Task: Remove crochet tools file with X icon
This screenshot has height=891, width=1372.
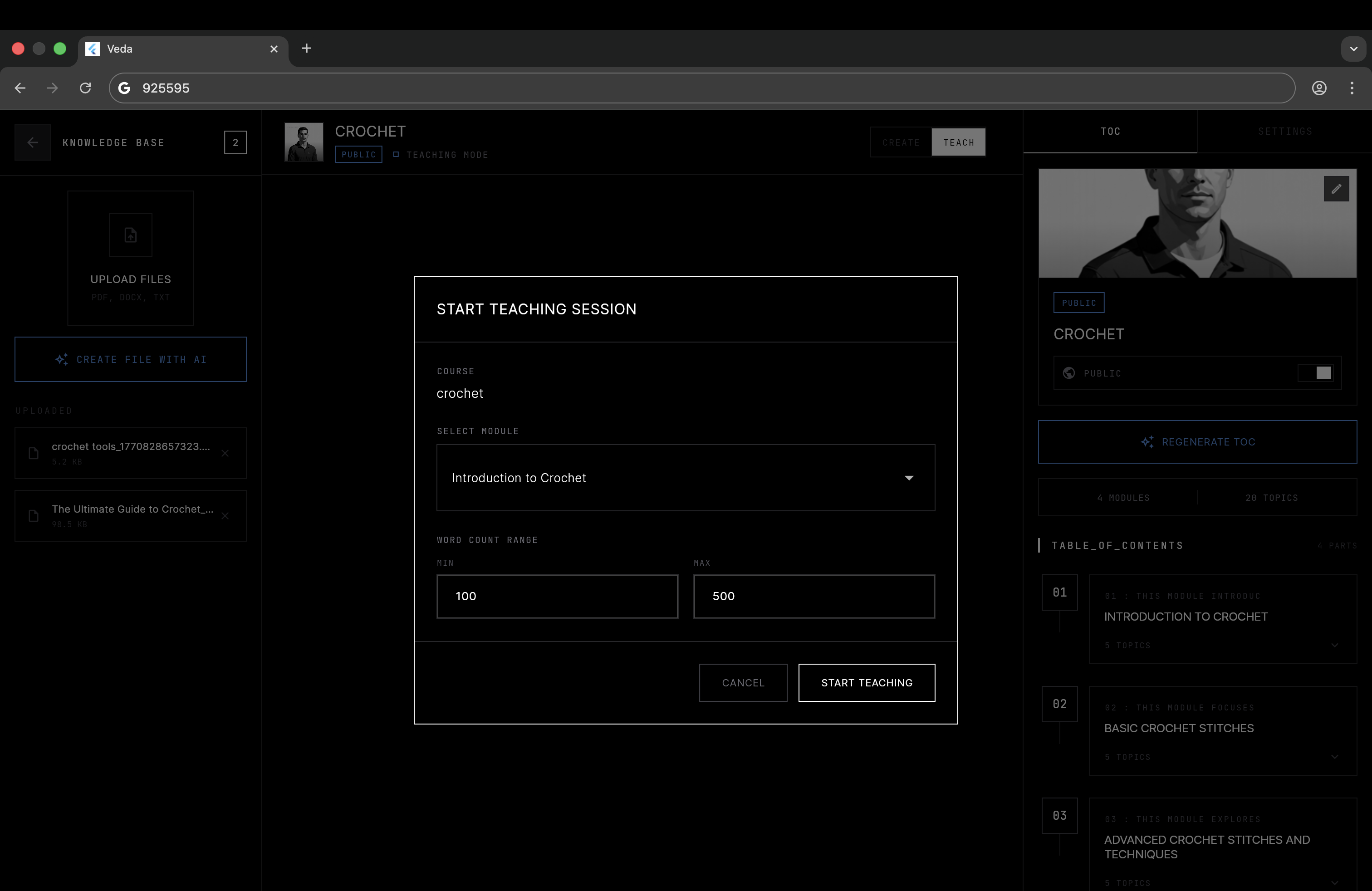Action: tap(225, 453)
